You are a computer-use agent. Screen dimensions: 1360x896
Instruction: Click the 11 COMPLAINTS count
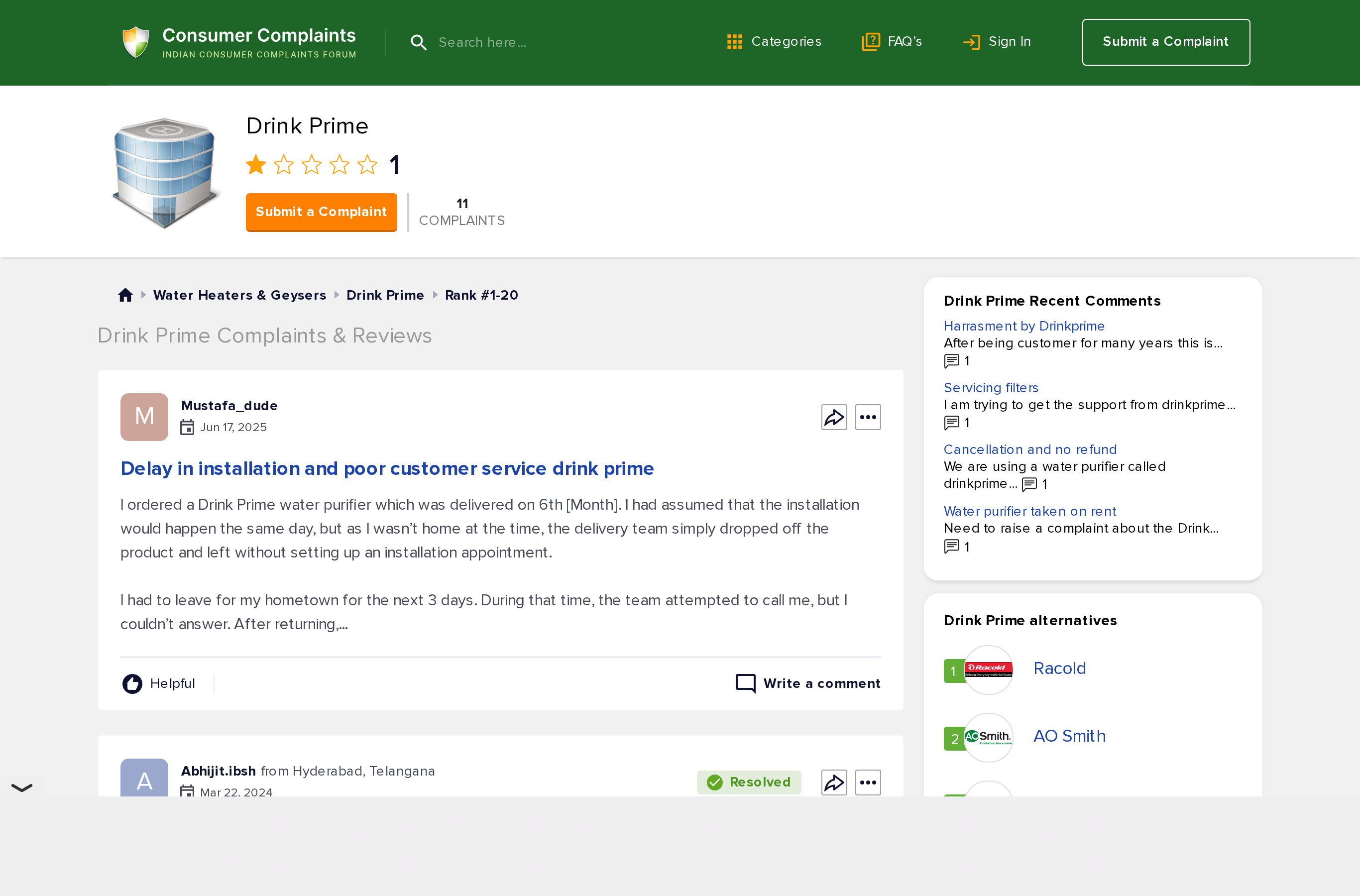click(462, 212)
